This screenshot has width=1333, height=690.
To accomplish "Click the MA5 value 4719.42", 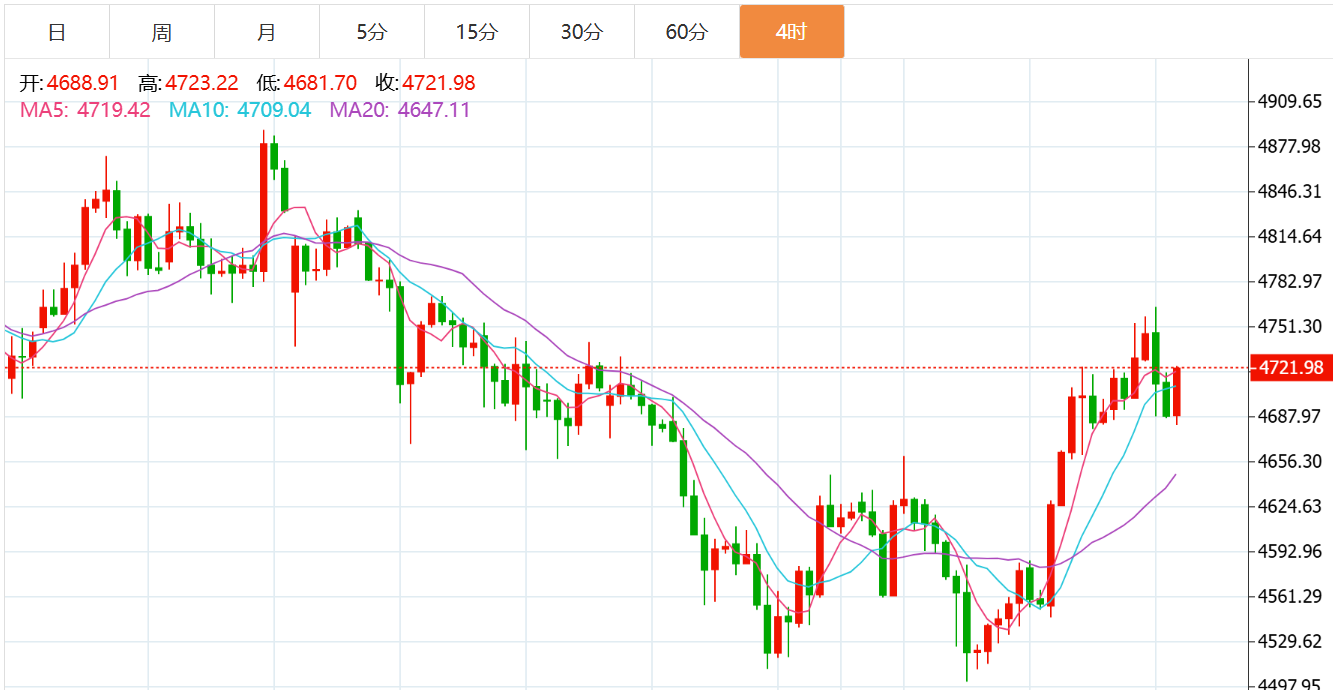I will tap(114, 110).
